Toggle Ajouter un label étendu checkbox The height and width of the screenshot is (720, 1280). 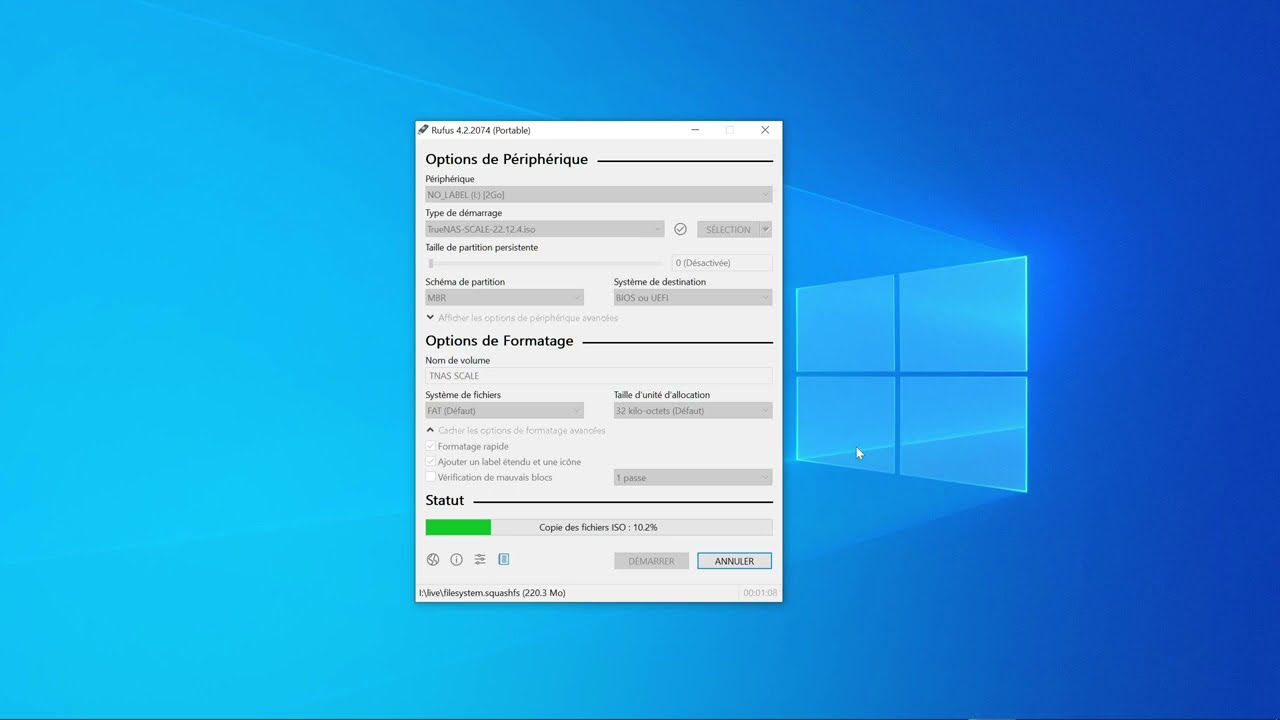point(431,462)
